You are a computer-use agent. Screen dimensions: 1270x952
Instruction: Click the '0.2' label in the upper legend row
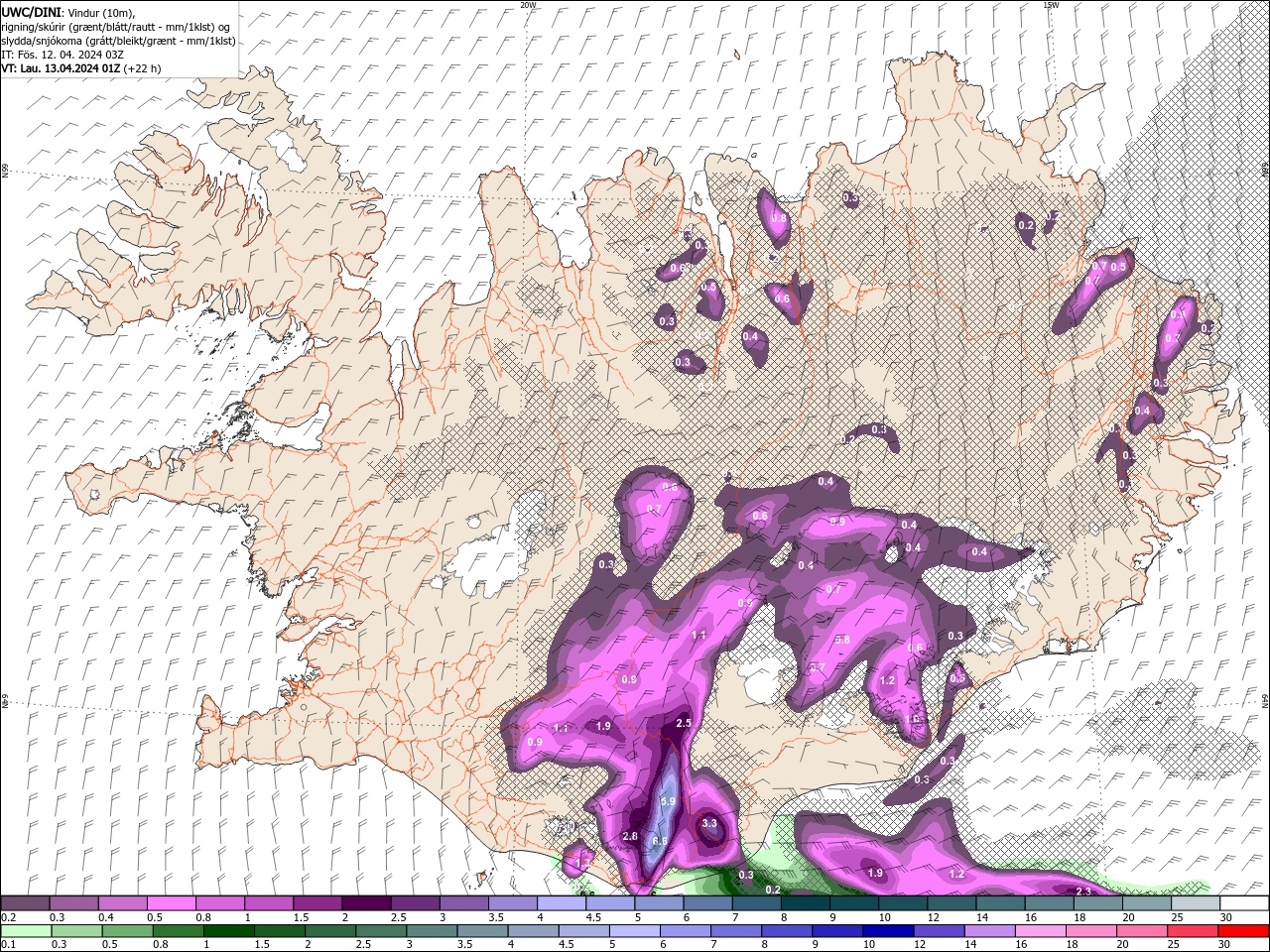coord(8,917)
